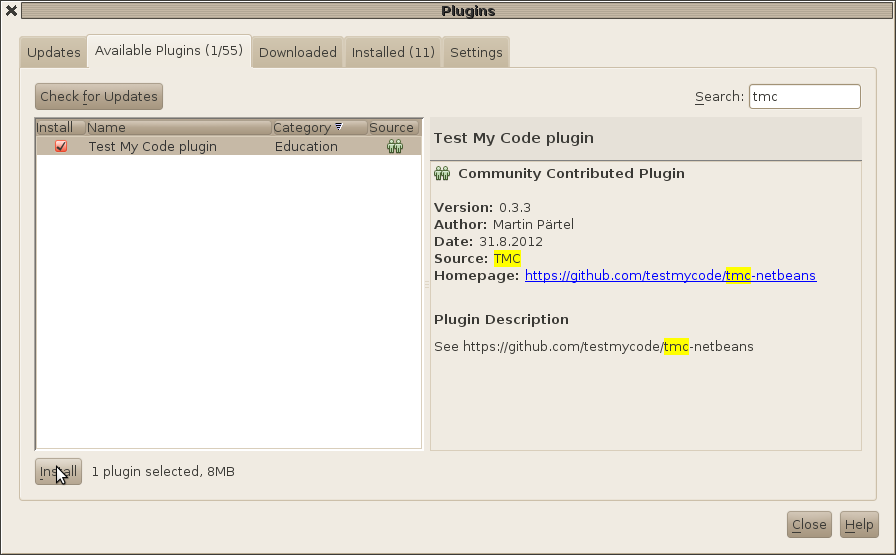
Task: Click the highlighted TMC source value
Action: click(x=507, y=258)
